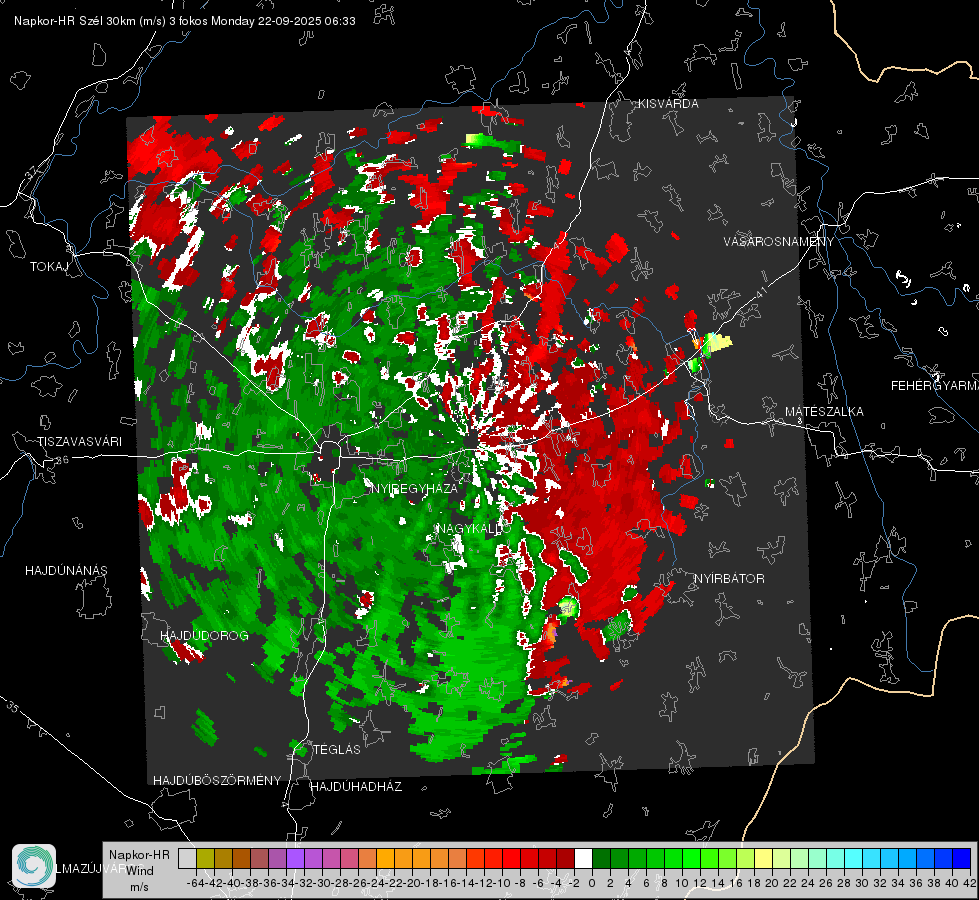The width and height of the screenshot is (979, 900).
Task: Click the NYÍREGYHÁZA city label
Action: (415, 488)
